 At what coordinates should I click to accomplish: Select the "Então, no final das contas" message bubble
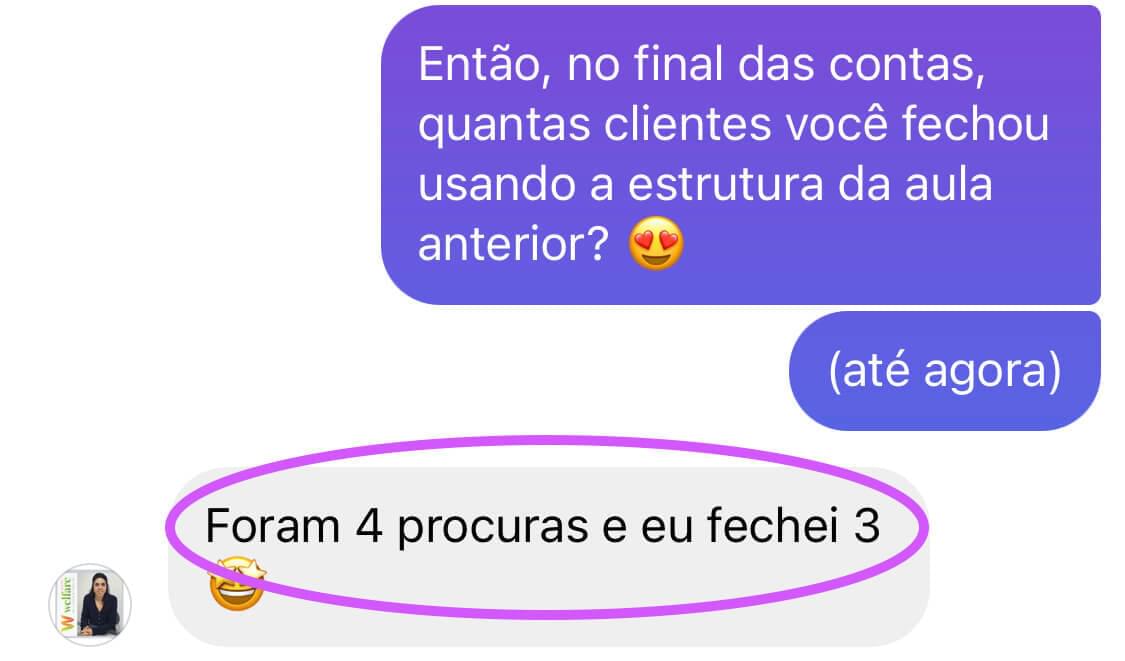(740, 155)
